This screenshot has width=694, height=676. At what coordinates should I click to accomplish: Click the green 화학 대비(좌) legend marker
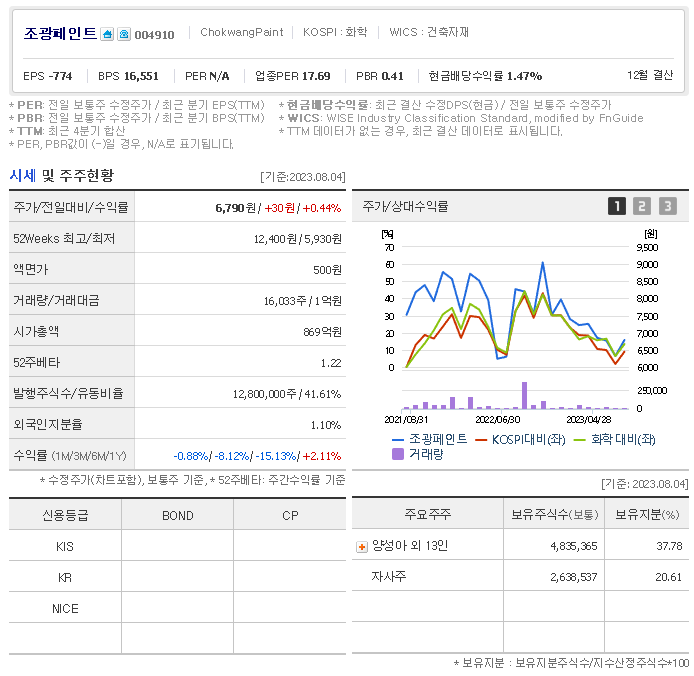(x=579, y=440)
